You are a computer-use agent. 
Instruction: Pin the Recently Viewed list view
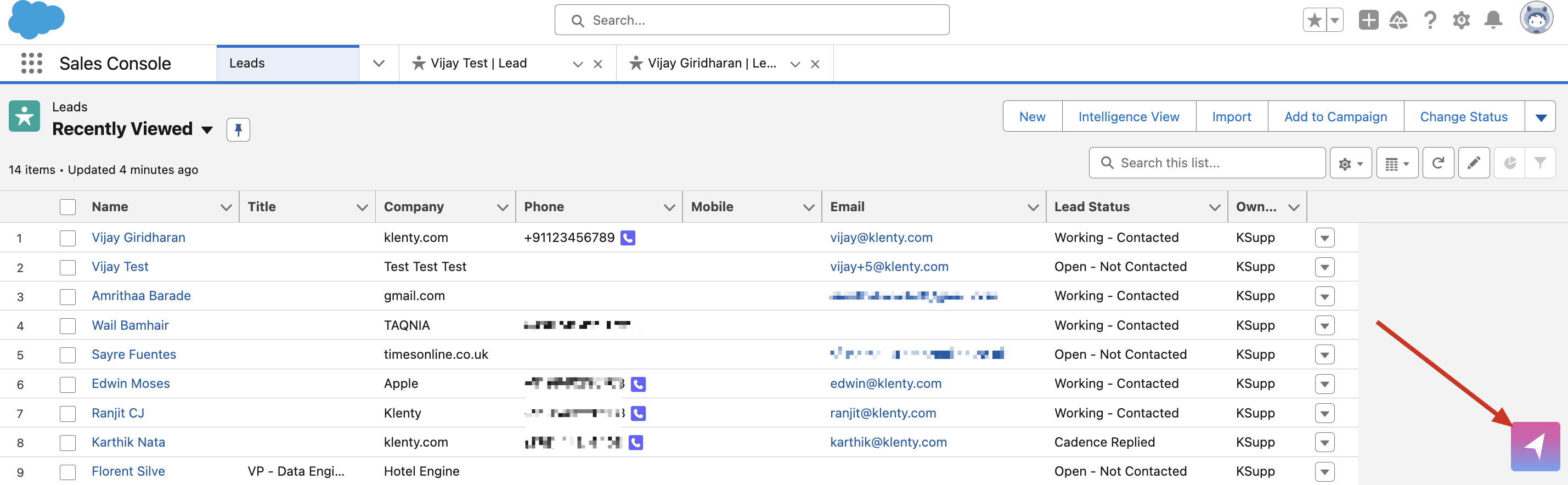238,129
